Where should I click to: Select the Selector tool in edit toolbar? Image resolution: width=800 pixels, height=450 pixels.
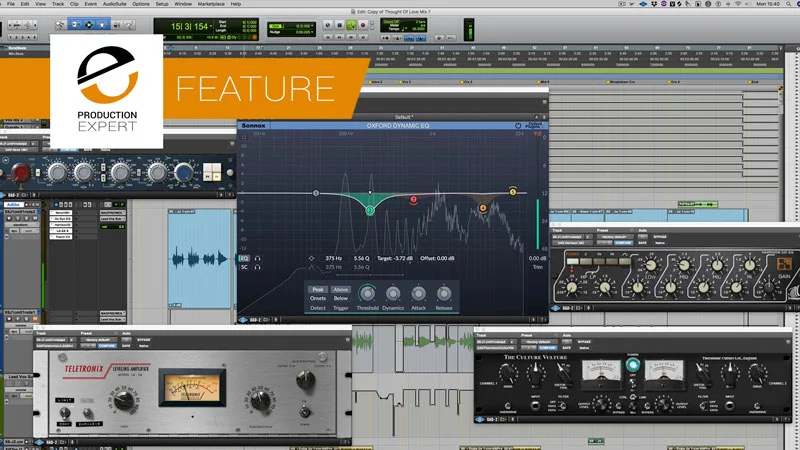pos(89,24)
